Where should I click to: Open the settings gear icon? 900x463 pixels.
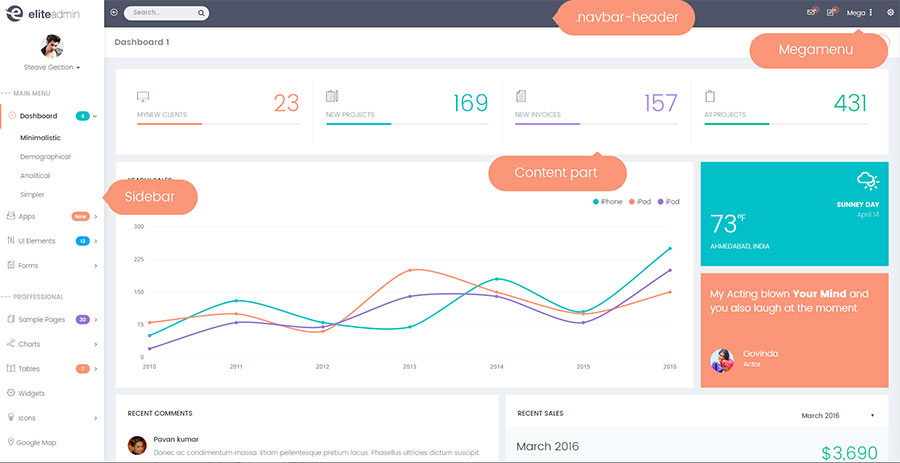[889, 12]
